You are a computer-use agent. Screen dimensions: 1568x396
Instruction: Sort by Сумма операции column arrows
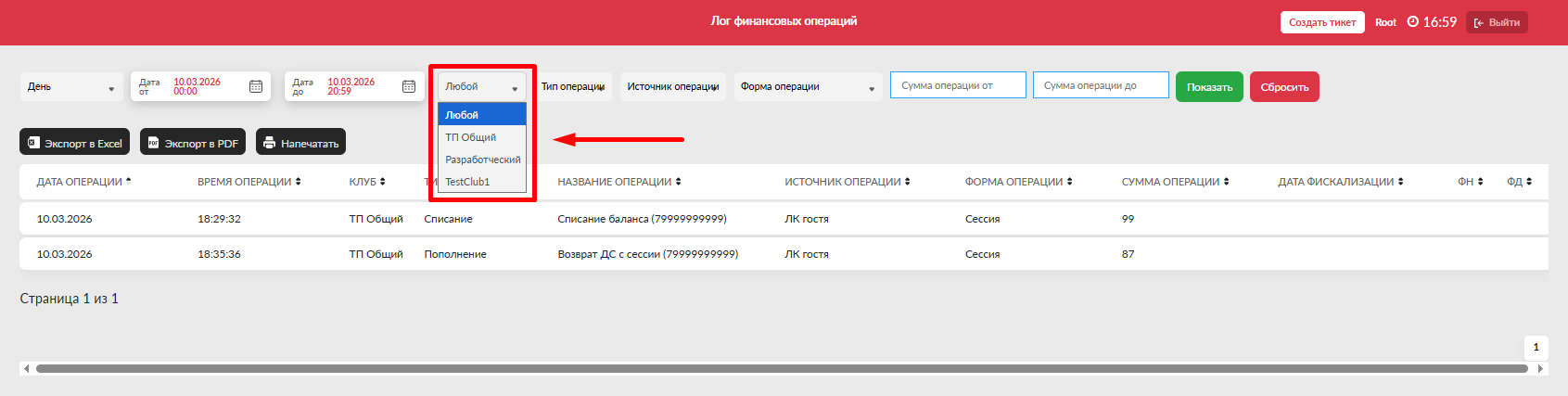click(1226, 182)
